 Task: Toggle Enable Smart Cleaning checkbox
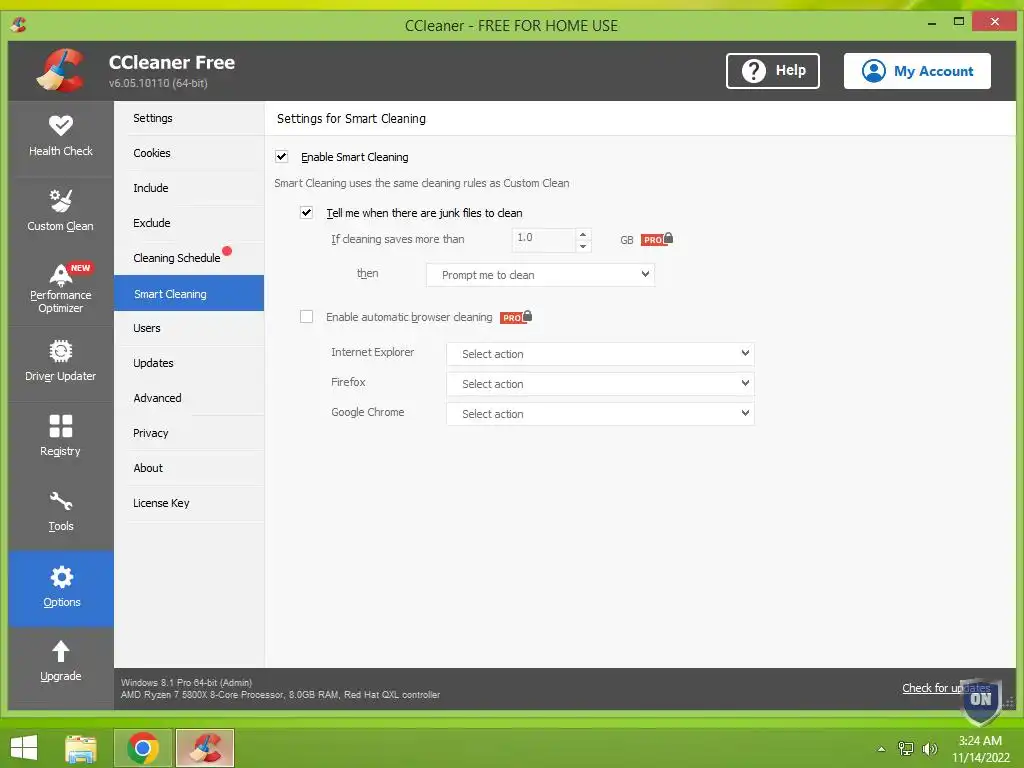[x=281, y=156]
